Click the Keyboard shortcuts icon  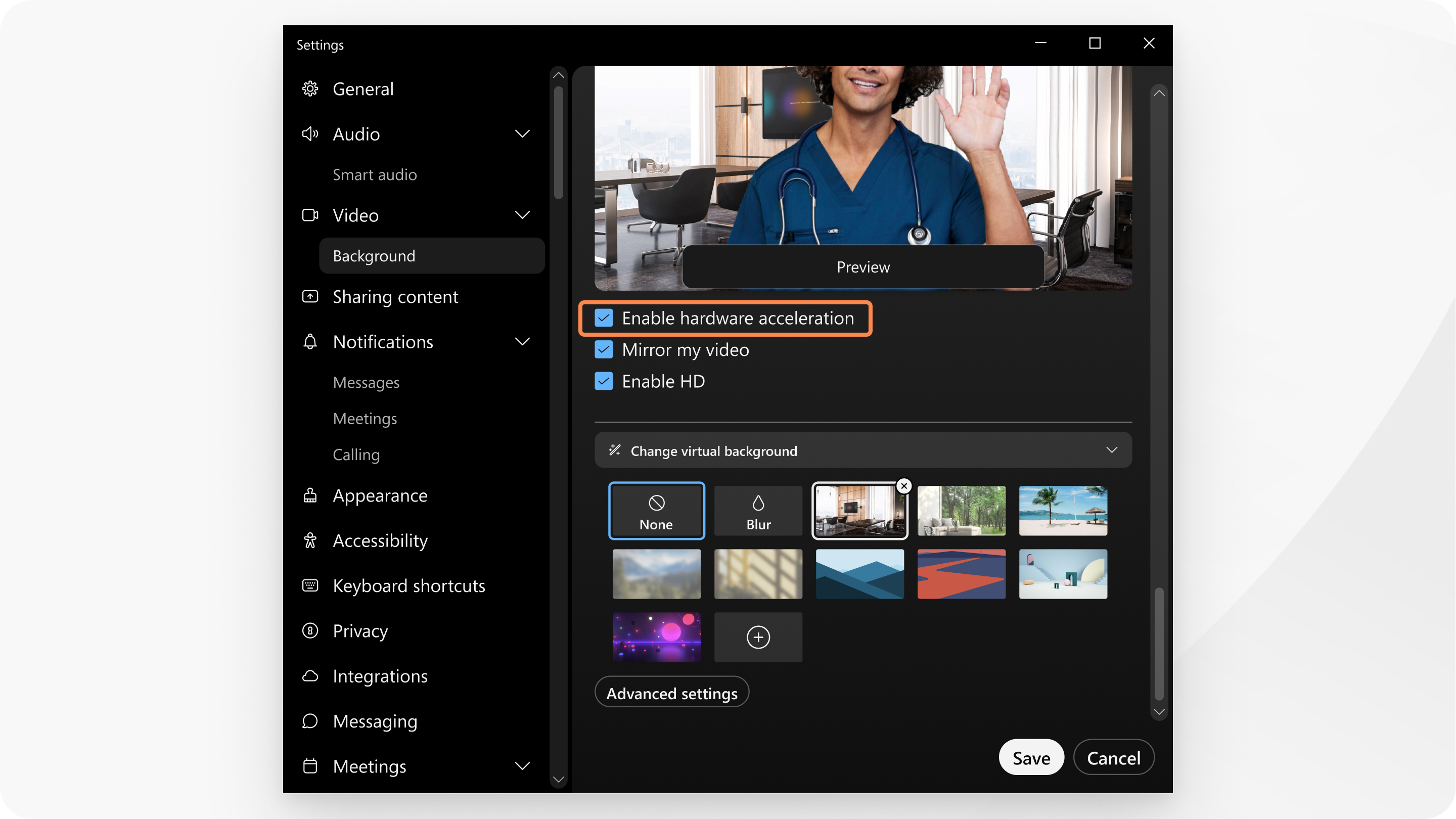click(x=310, y=585)
